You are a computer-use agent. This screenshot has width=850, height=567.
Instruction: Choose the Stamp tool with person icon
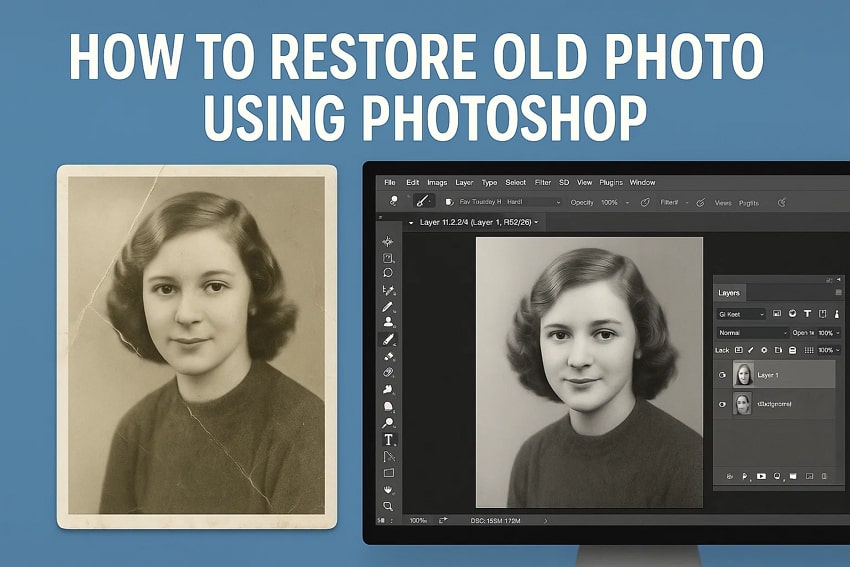388,322
